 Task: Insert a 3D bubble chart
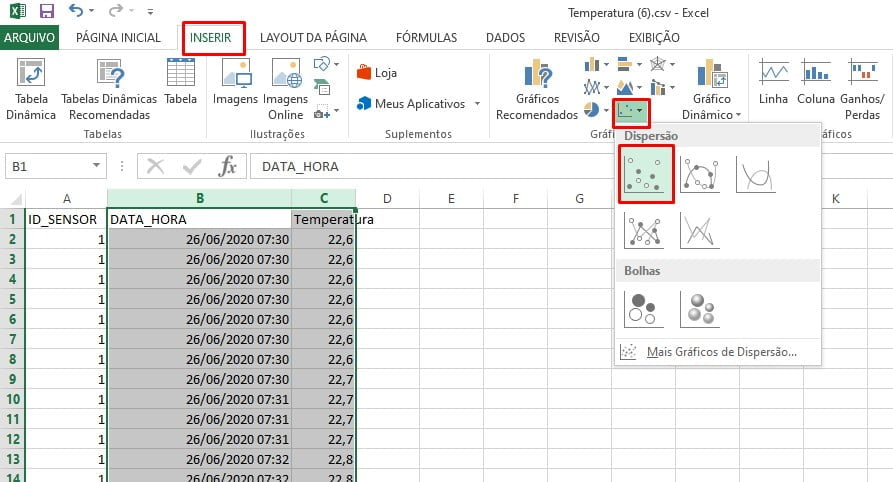700,308
